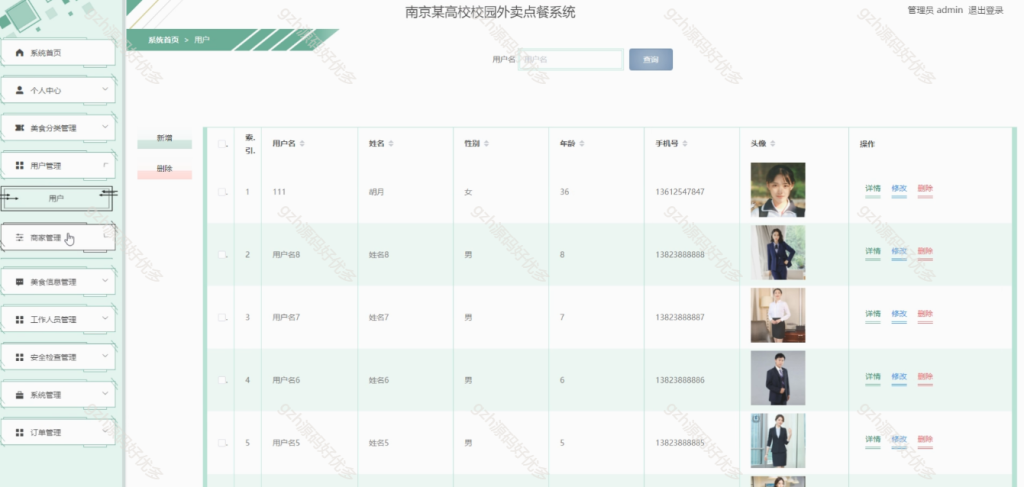
Task: Click the 查询 search button
Action: coord(650,59)
